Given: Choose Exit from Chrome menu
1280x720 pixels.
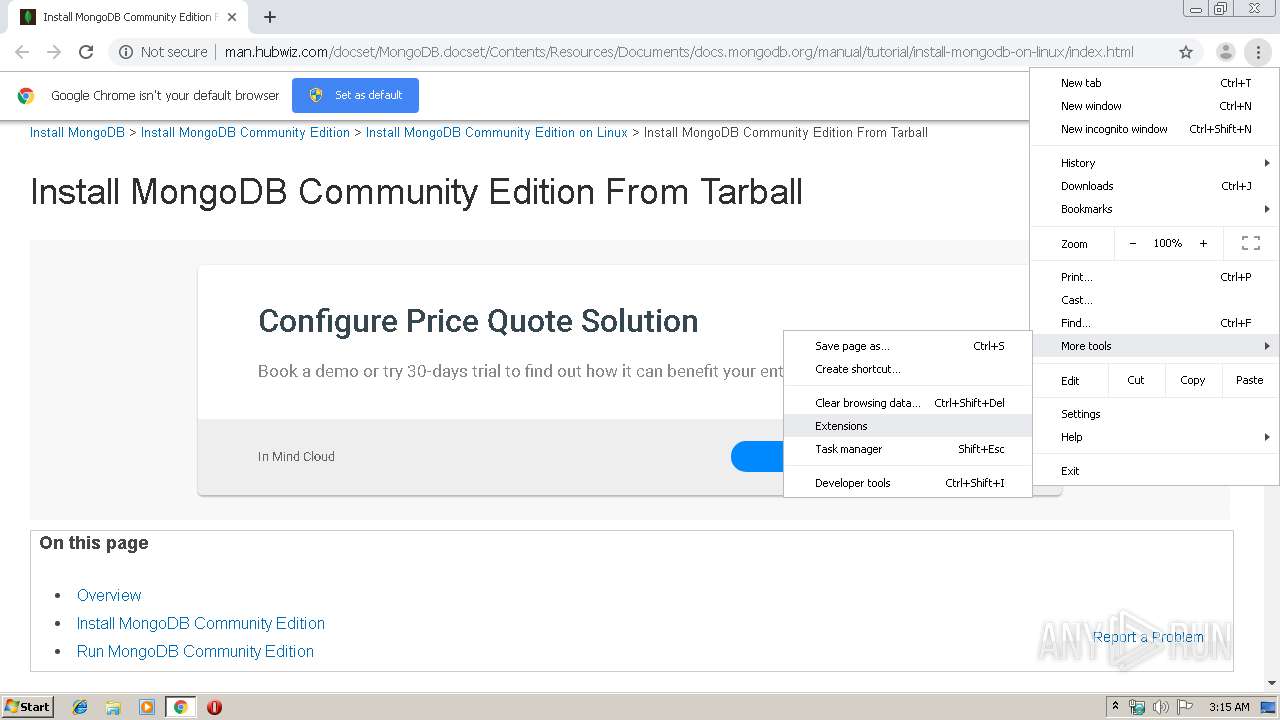Looking at the screenshot, I should [x=1155, y=471].
